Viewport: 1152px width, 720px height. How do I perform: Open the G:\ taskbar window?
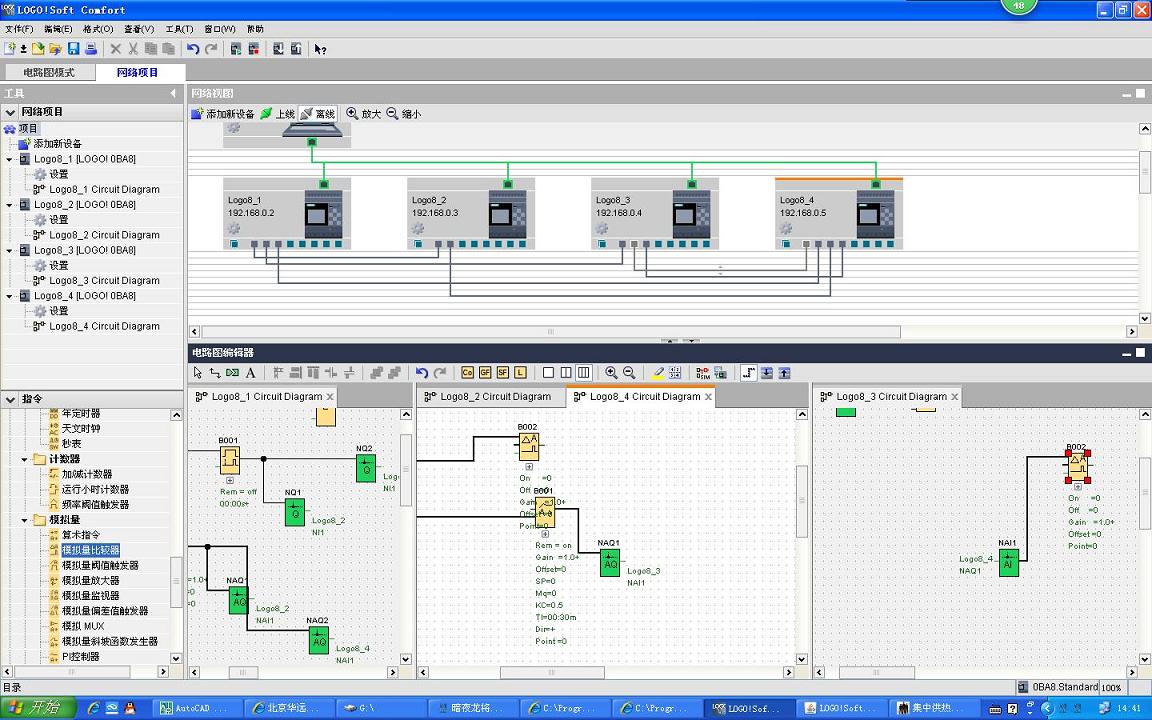click(x=380, y=708)
